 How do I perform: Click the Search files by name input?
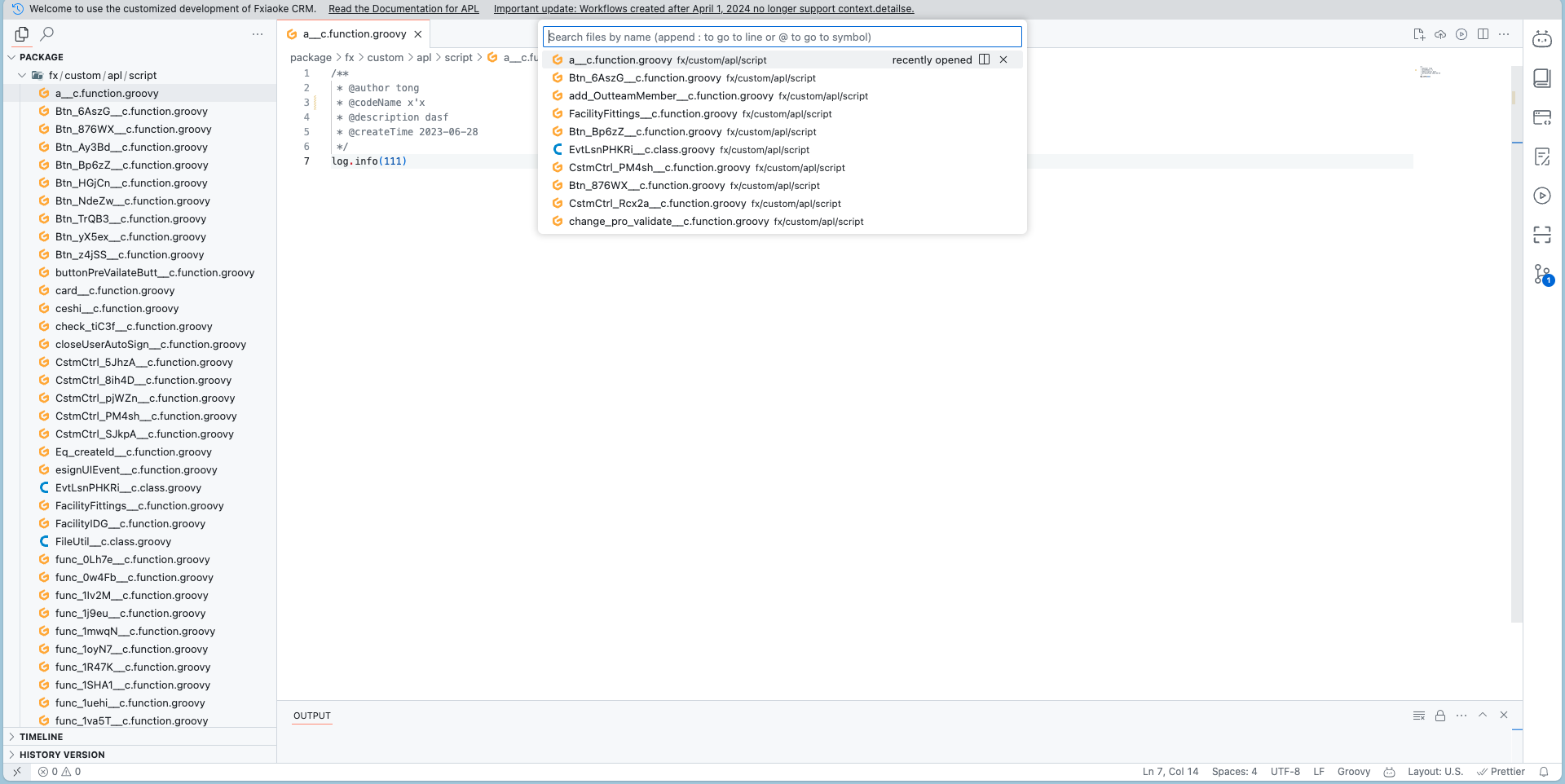(782, 37)
